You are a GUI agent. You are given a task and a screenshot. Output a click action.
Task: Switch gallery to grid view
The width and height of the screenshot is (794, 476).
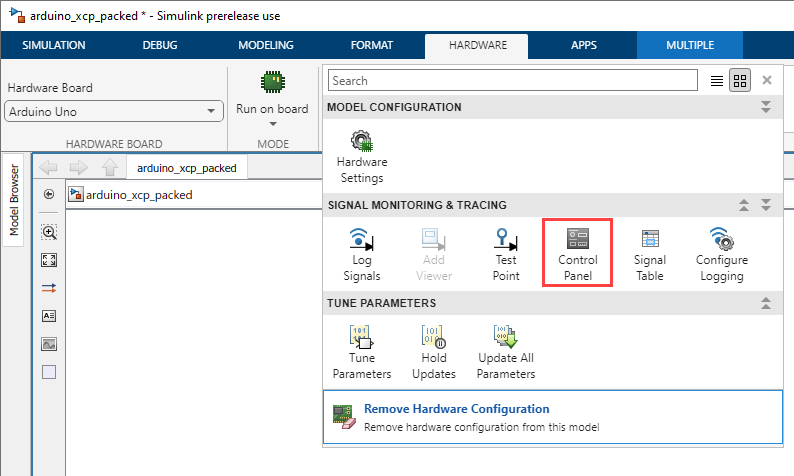coord(740,81)
